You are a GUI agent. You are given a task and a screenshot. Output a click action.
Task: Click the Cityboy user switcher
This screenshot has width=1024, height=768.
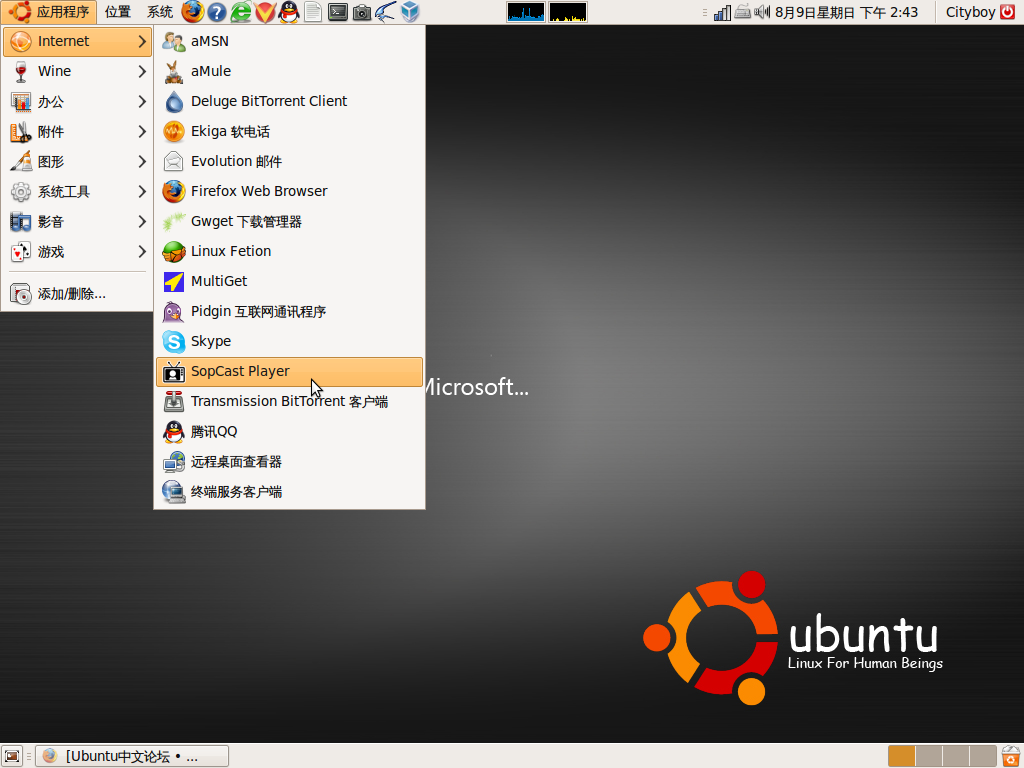[x=970, y=12]
